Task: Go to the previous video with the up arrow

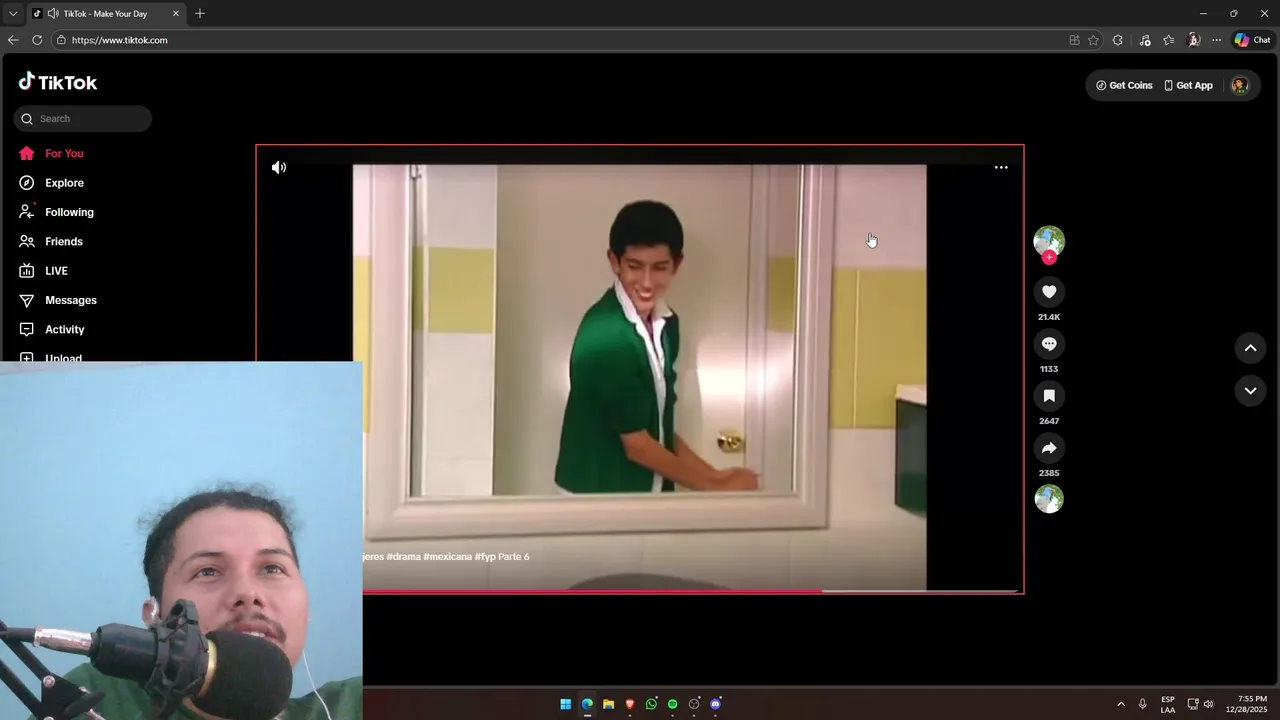Action: click(1250, 348)
